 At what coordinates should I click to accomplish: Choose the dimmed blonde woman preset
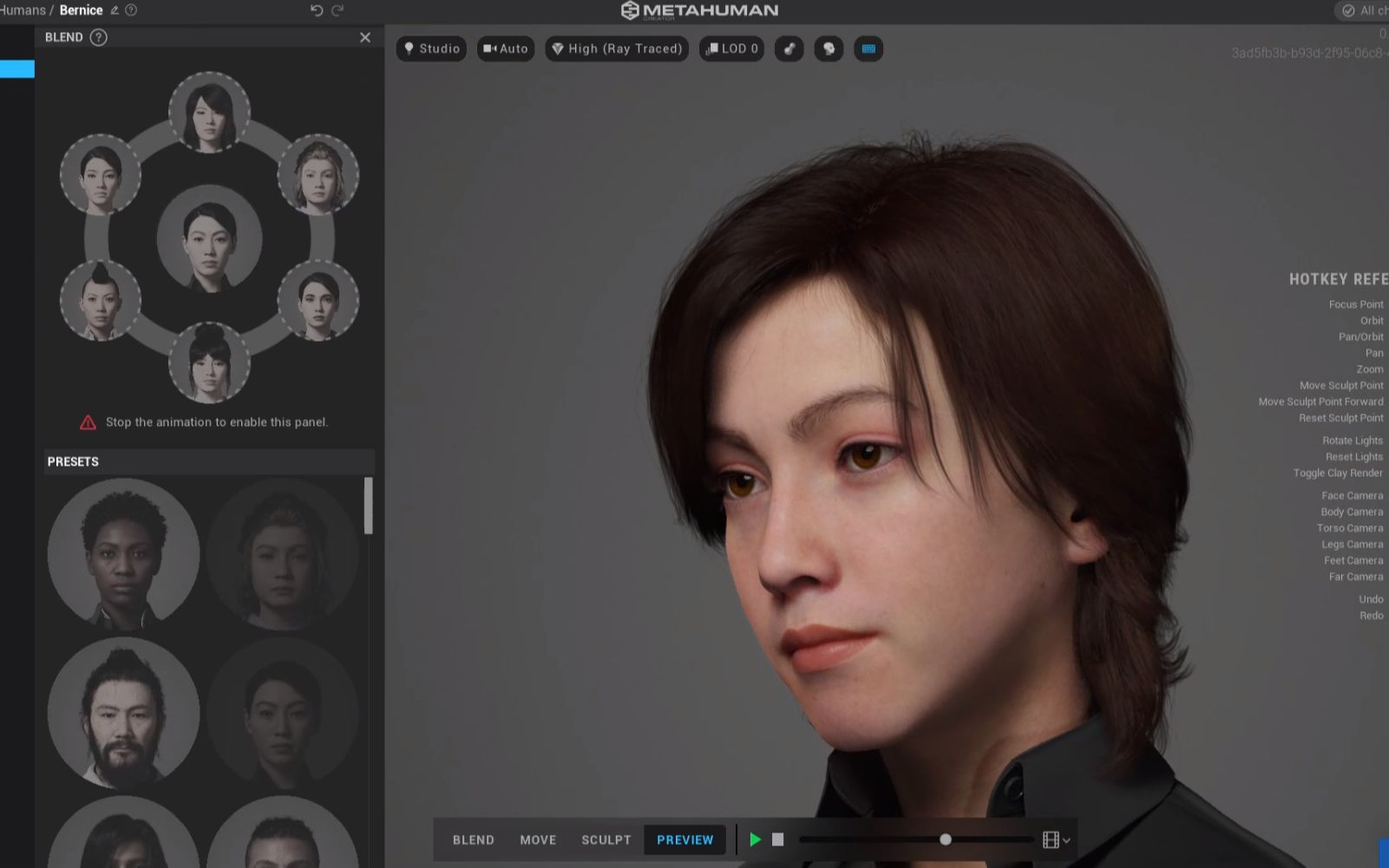coord(283,553)
